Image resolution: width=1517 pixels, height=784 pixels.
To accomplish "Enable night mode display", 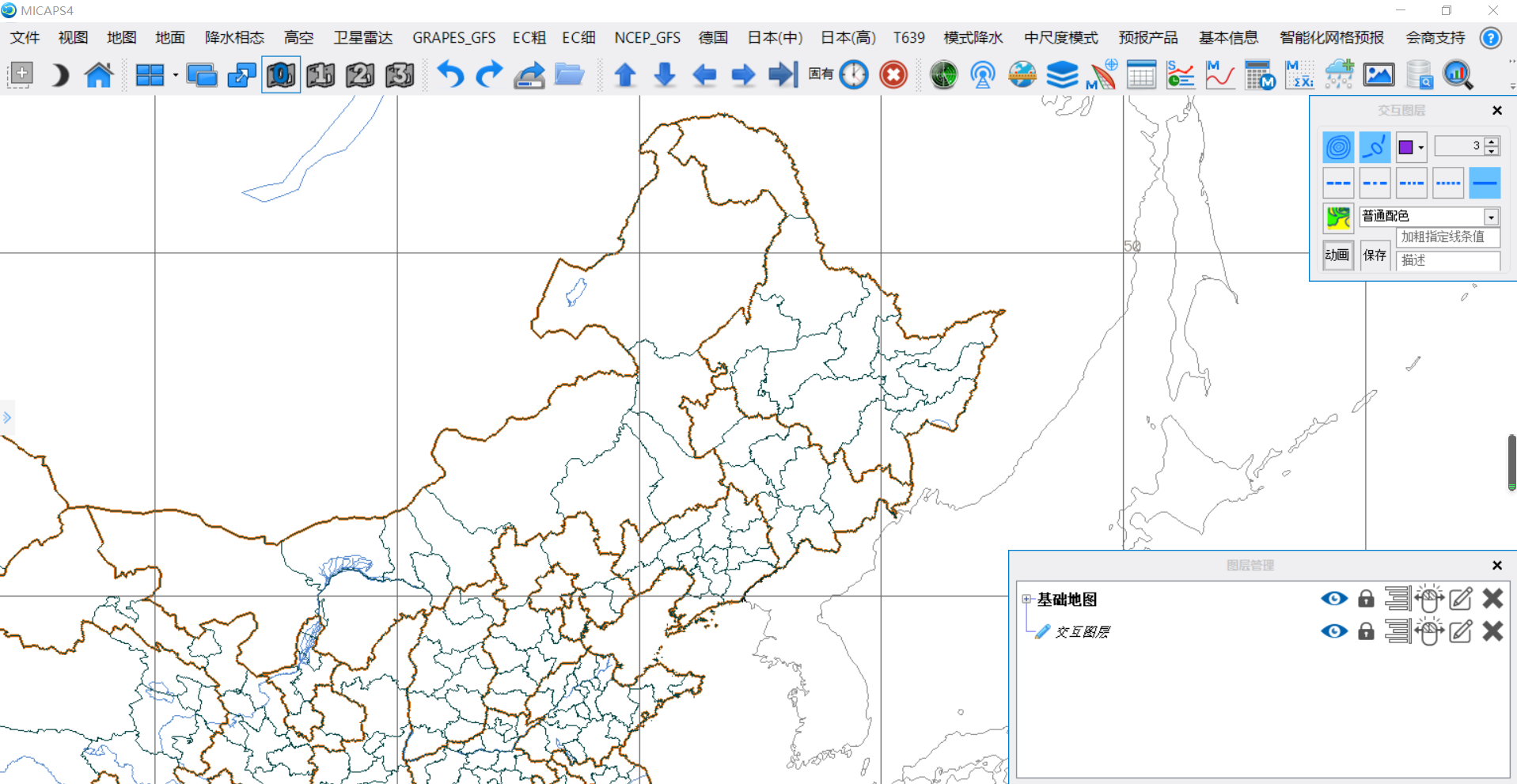I will [59, 74].
